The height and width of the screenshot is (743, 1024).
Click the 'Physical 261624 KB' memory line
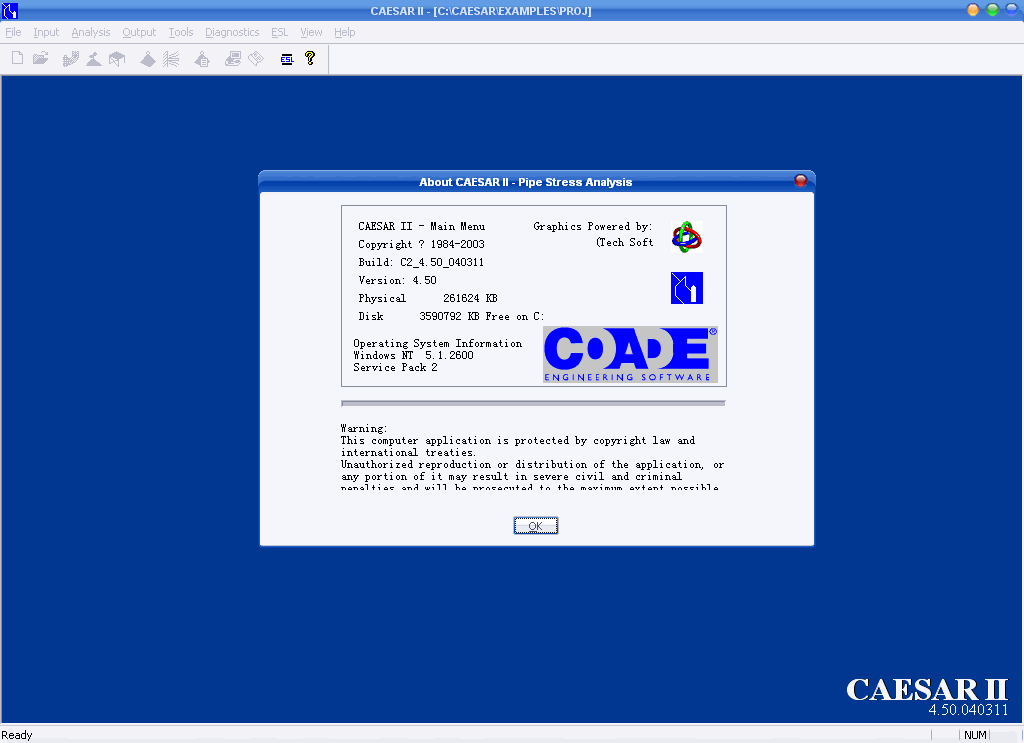[x=428, y=298]
